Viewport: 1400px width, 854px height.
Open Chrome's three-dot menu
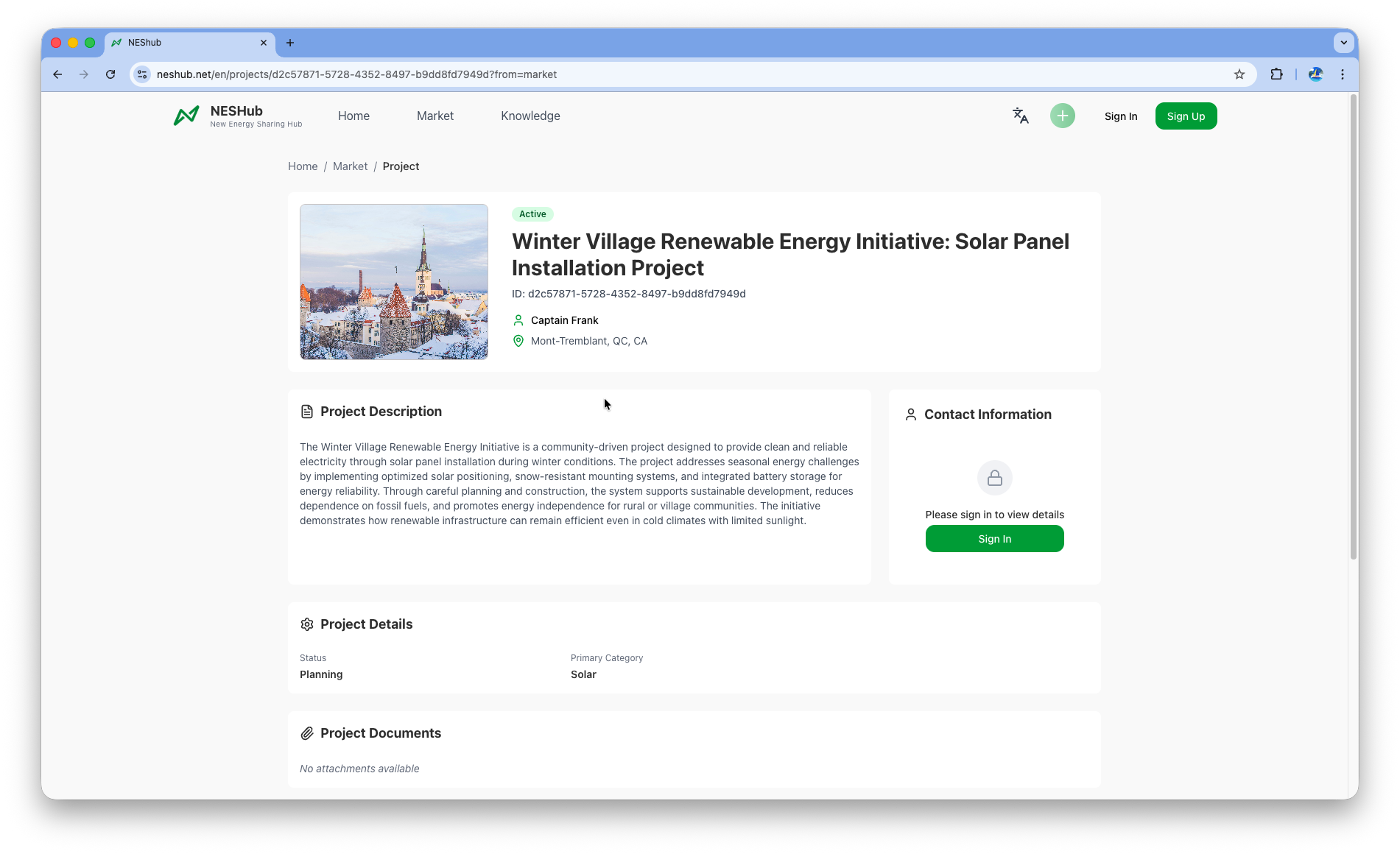tap(1343, 74)
